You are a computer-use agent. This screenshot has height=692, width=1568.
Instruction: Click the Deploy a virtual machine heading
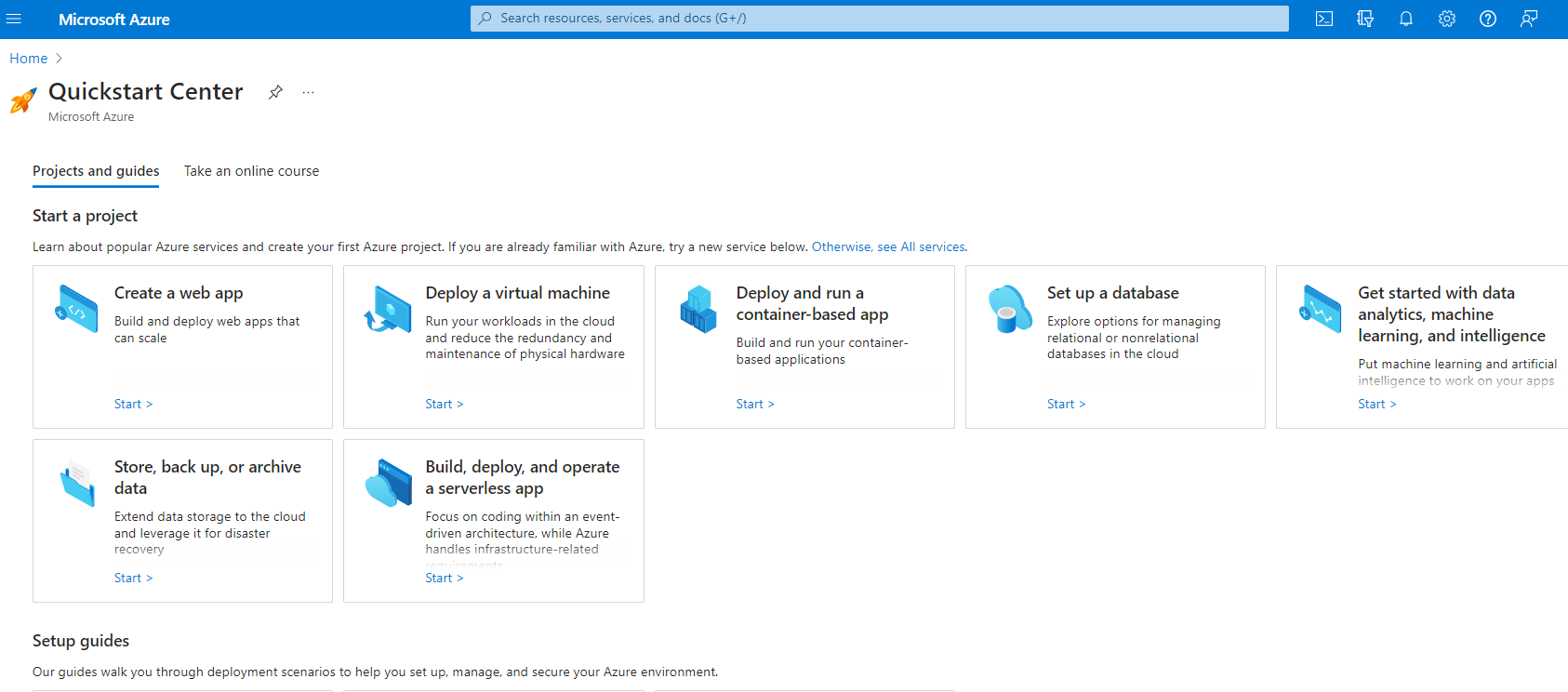[x=518, y=293]
